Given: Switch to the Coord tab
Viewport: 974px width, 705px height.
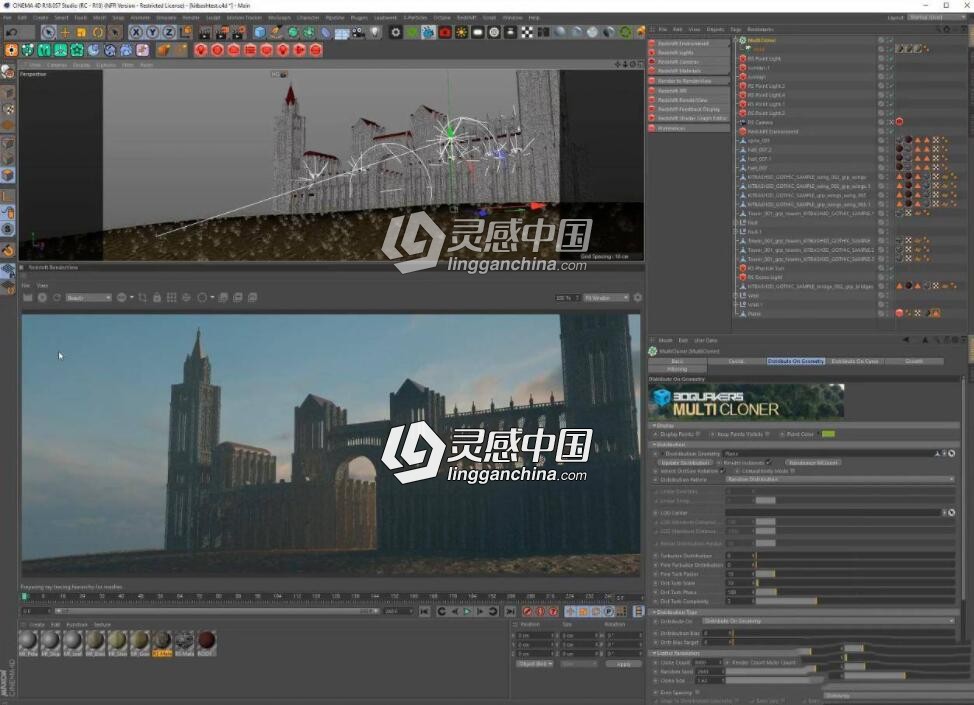Looking at the screenshot, I should [736, 361].
